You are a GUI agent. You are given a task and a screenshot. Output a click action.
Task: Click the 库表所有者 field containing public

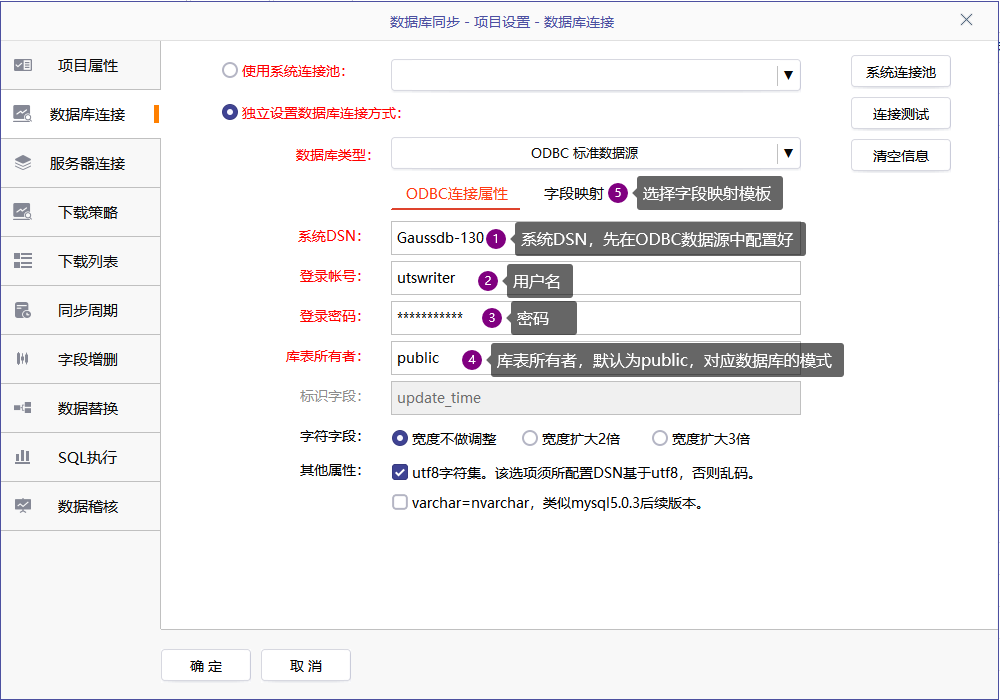(x=596, y=358)
